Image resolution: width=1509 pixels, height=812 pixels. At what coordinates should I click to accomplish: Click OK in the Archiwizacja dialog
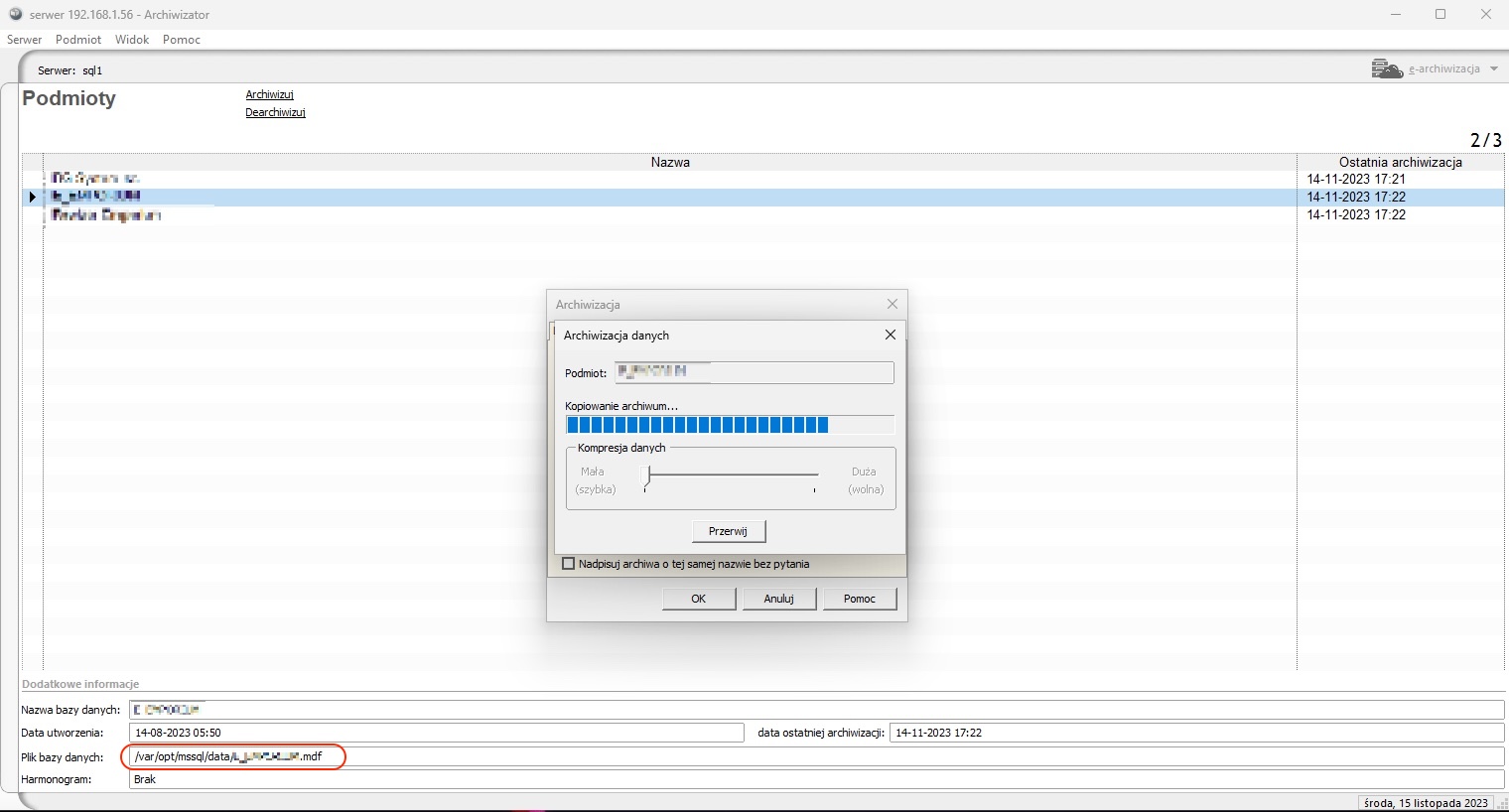(x=699, y=599)
